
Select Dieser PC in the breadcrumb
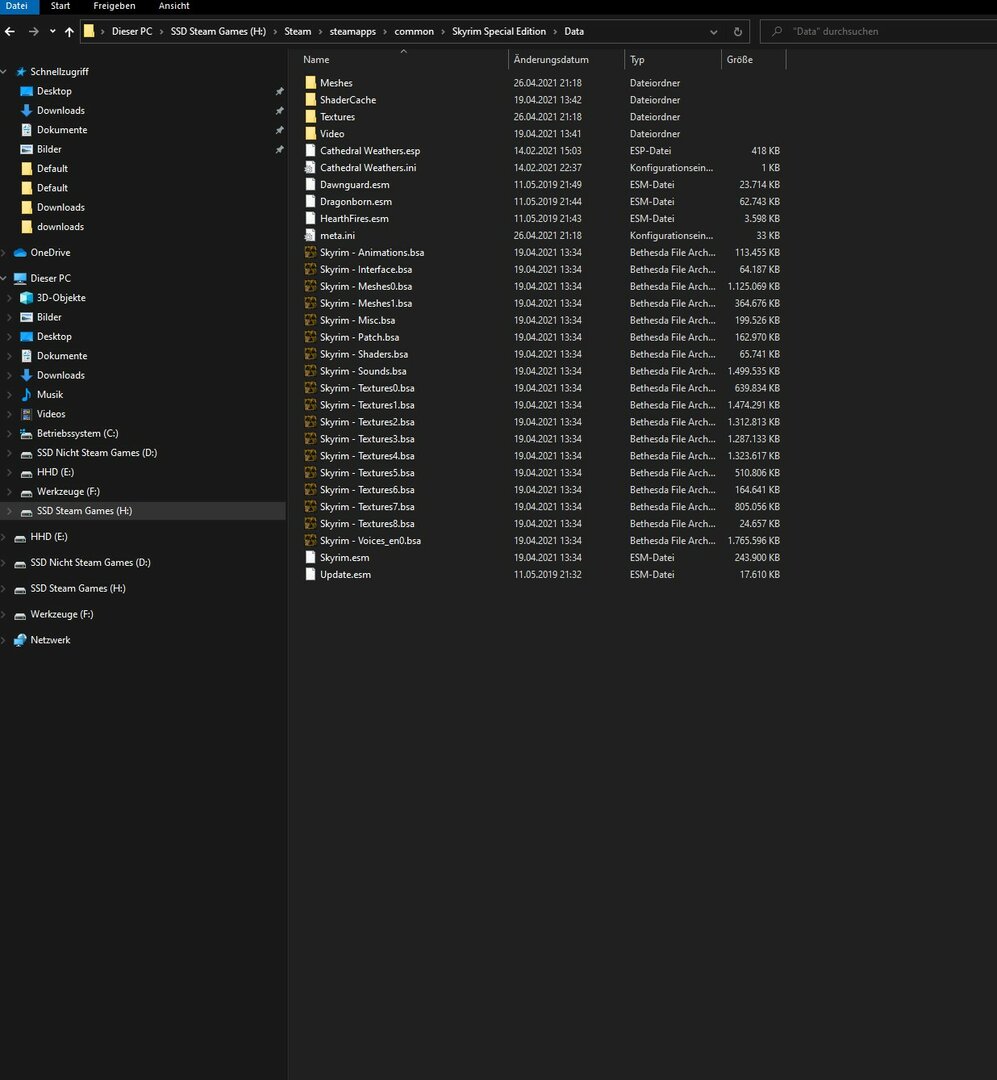point(132,32)
